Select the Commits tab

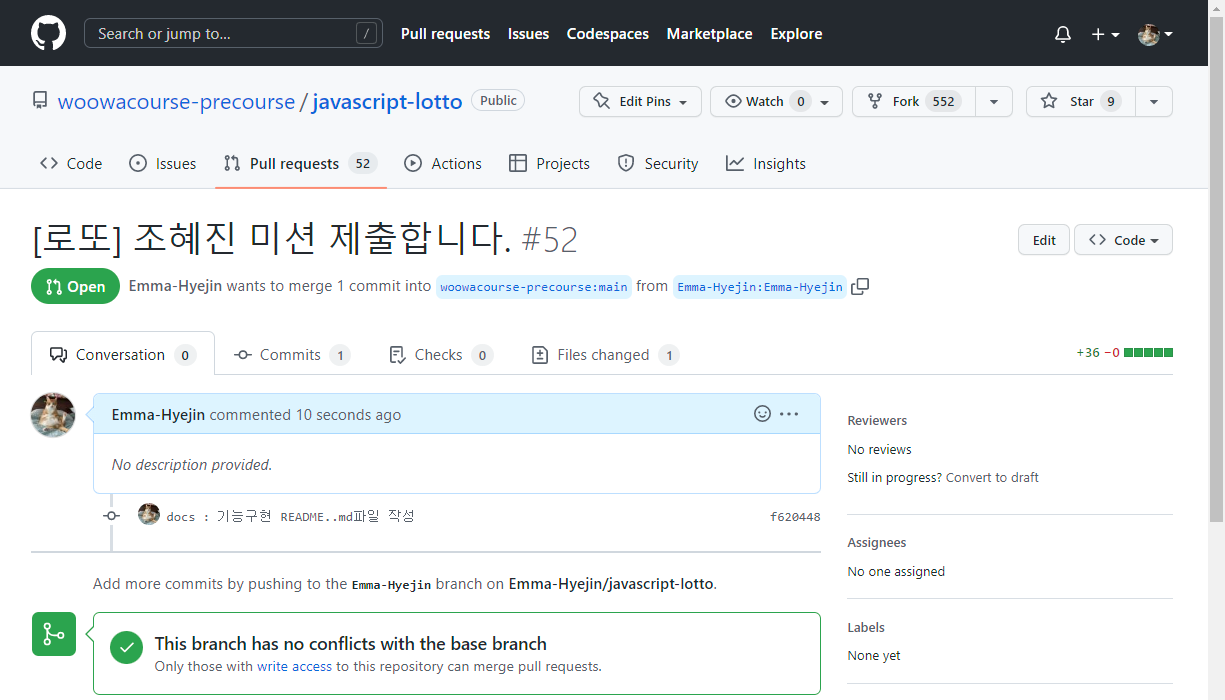292,354
